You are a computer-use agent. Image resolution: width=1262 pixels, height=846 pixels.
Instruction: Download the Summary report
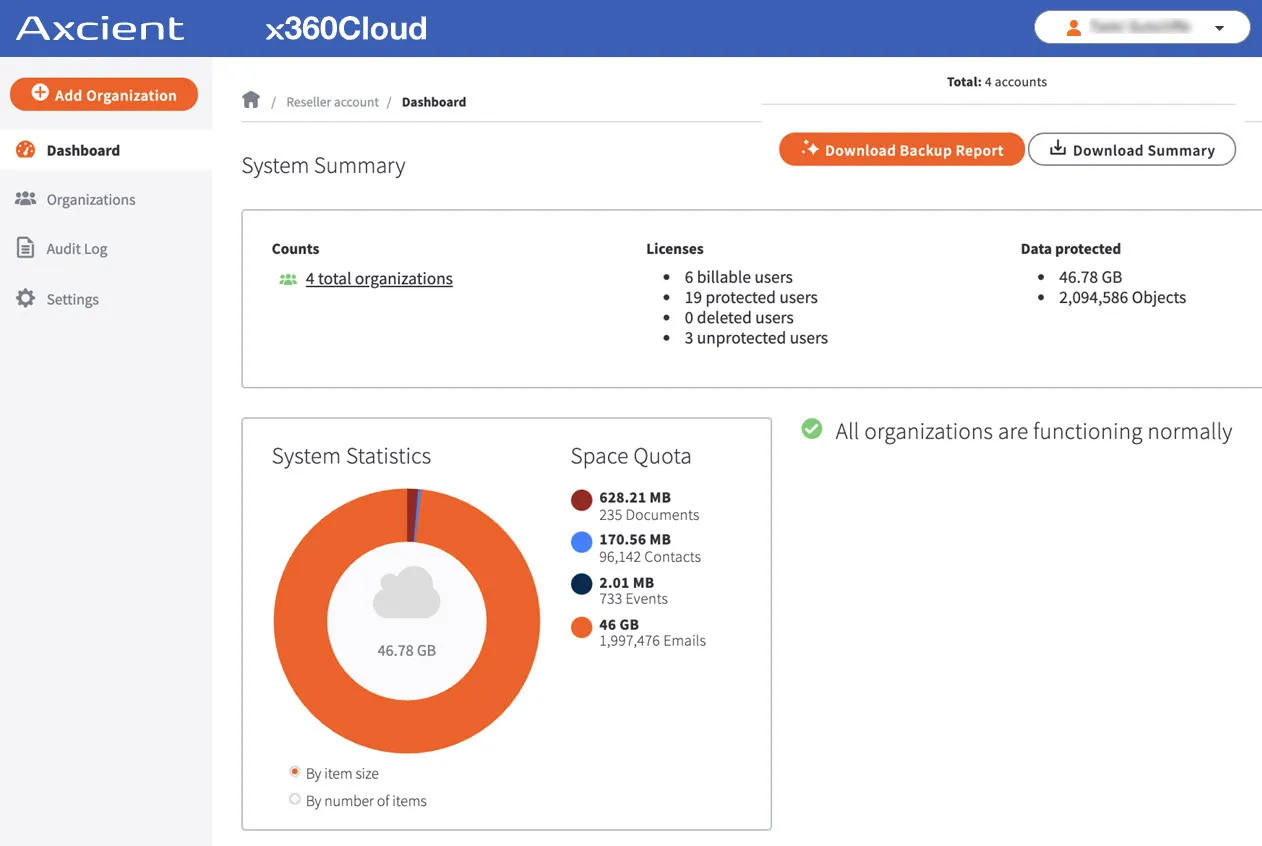click(x=1132, y=150)
